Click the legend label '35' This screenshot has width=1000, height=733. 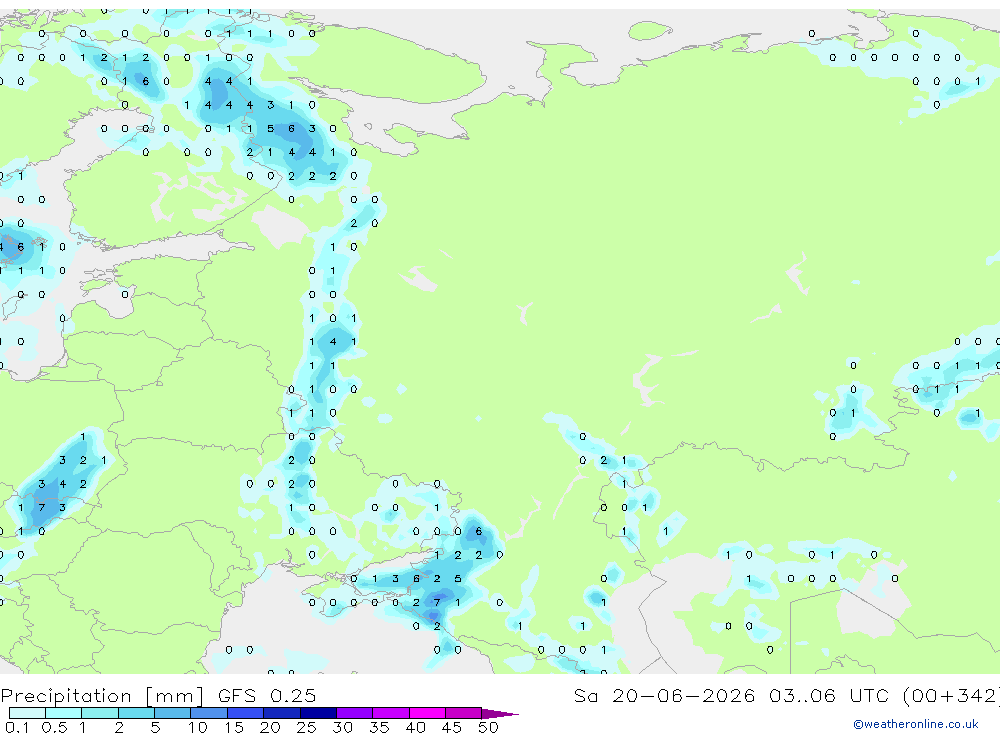point(379,727)
